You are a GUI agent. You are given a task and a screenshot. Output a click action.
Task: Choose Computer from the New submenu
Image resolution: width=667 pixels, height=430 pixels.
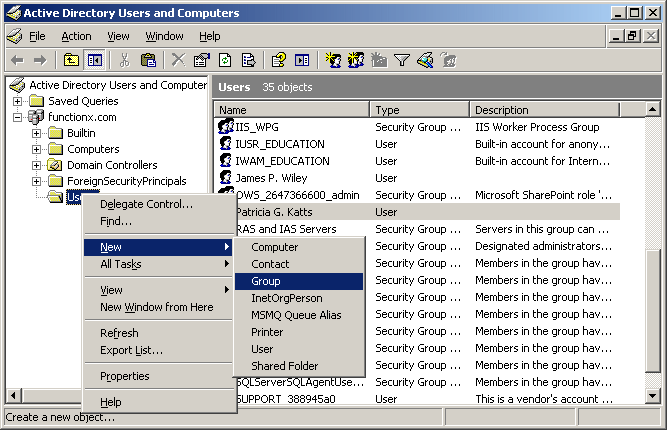(299, 247)
